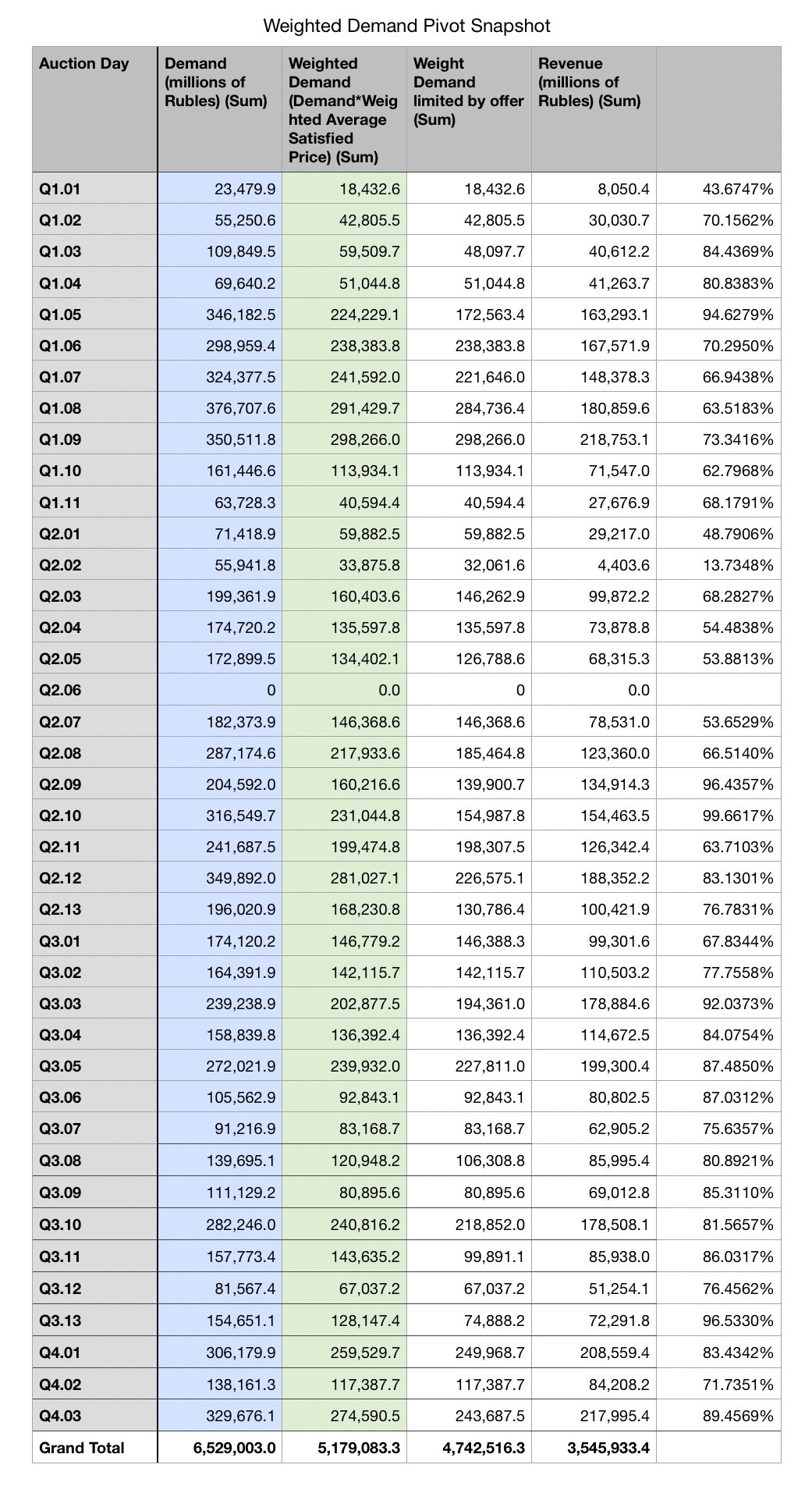Select percentage cell 43.6747%

pos(719,189)
